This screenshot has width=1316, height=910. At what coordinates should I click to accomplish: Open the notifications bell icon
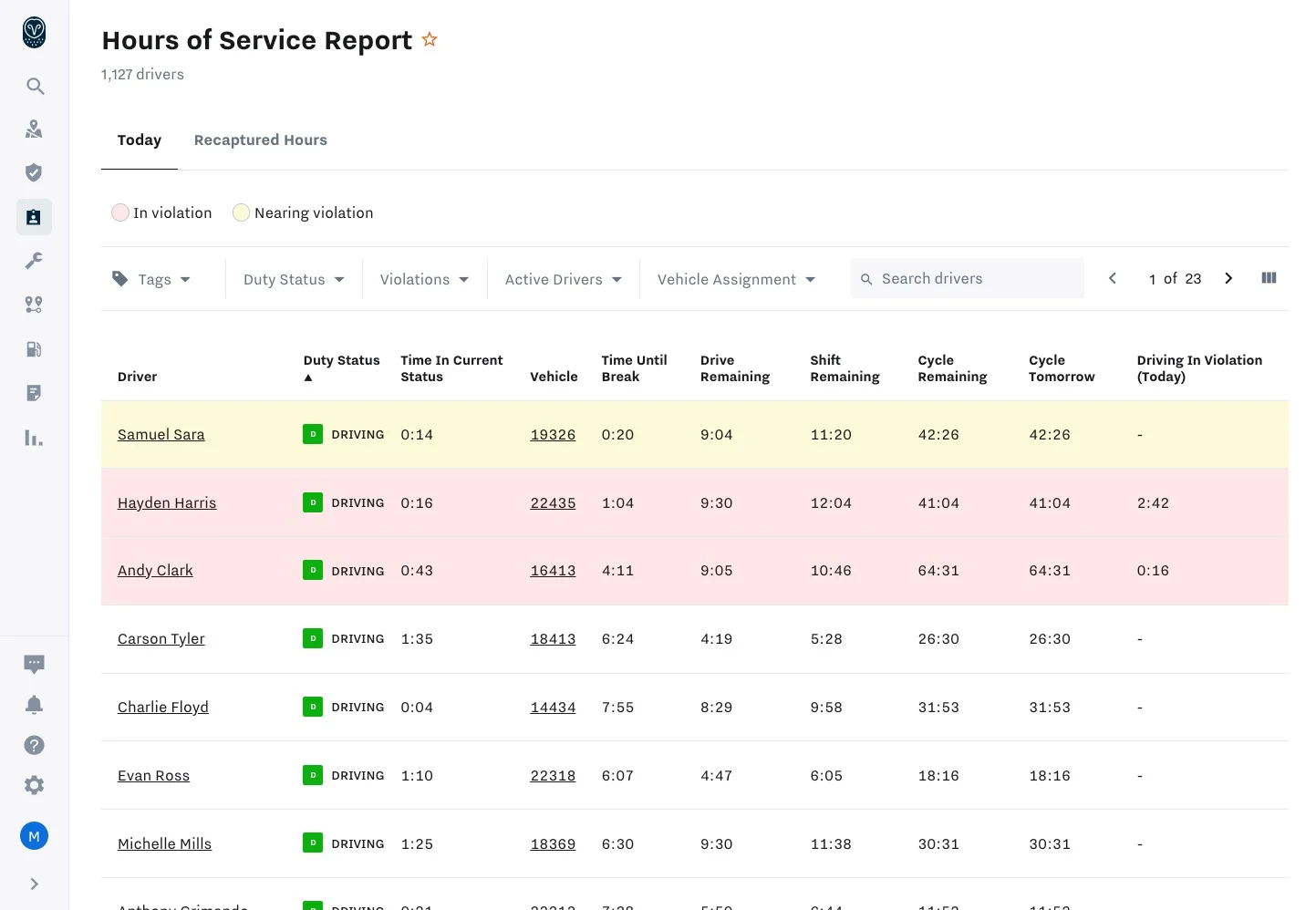34,705
